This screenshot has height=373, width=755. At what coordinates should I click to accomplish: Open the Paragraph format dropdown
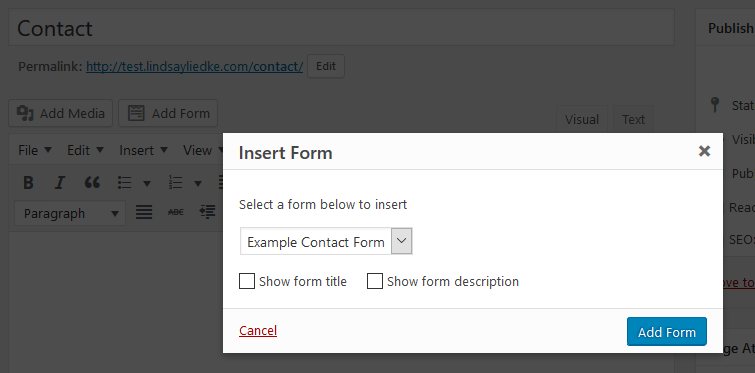70,213
